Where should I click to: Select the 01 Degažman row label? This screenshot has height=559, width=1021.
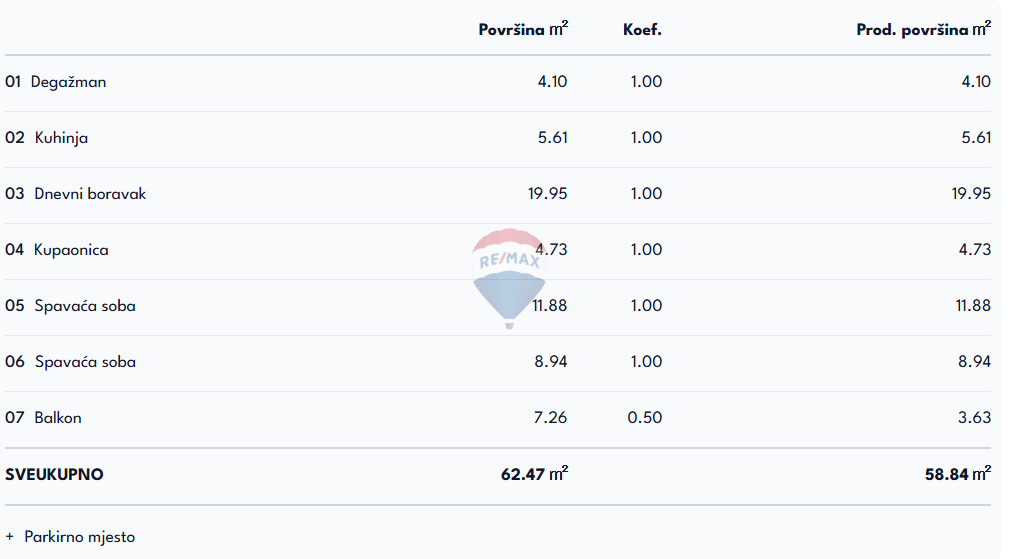click(56, 82)
